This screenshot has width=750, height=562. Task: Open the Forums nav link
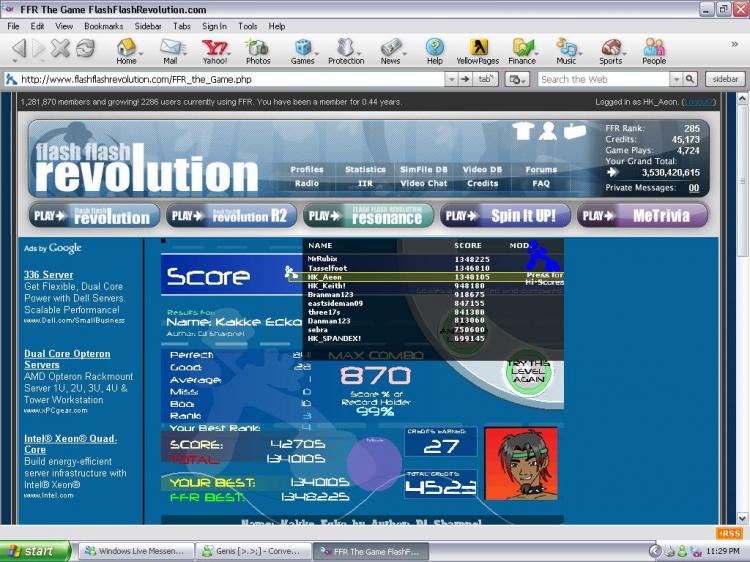(x=541, y=169)
